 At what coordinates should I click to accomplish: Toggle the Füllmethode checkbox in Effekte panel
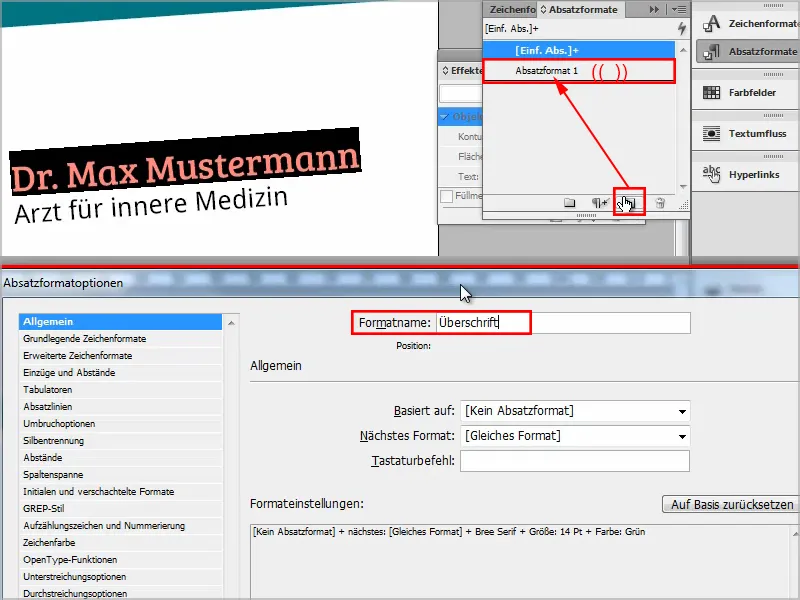point(446,196)
